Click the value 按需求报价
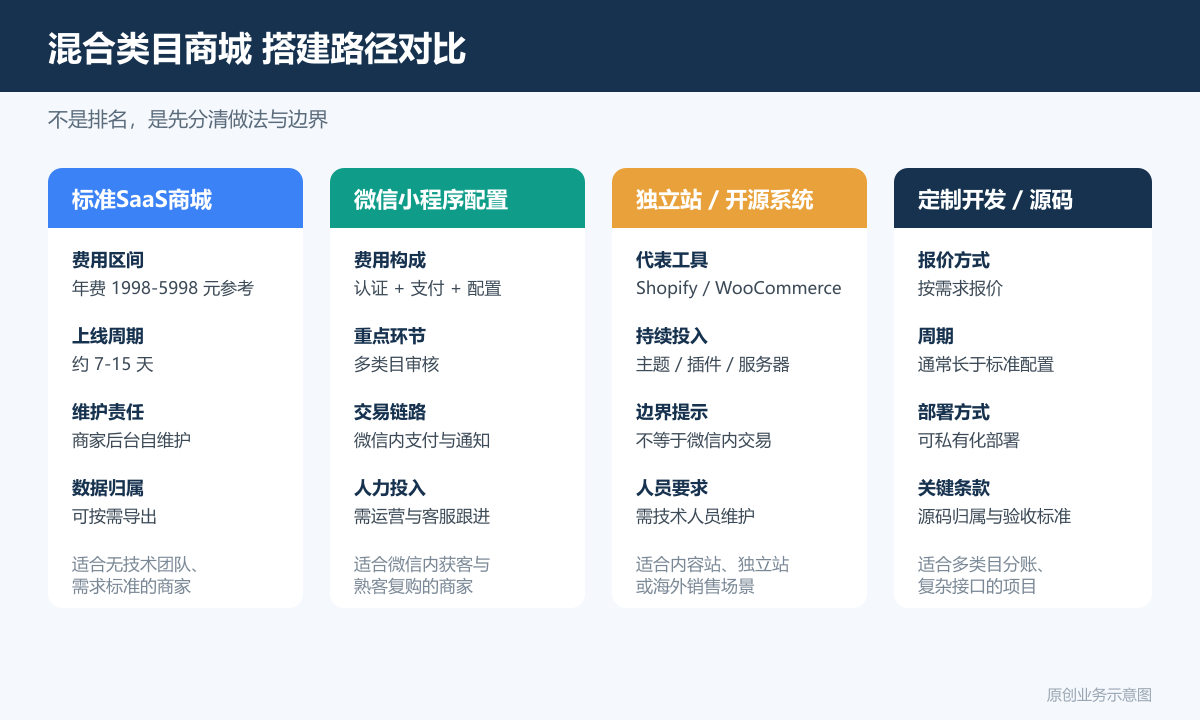 pyautogui.click(x=960, y=288)
